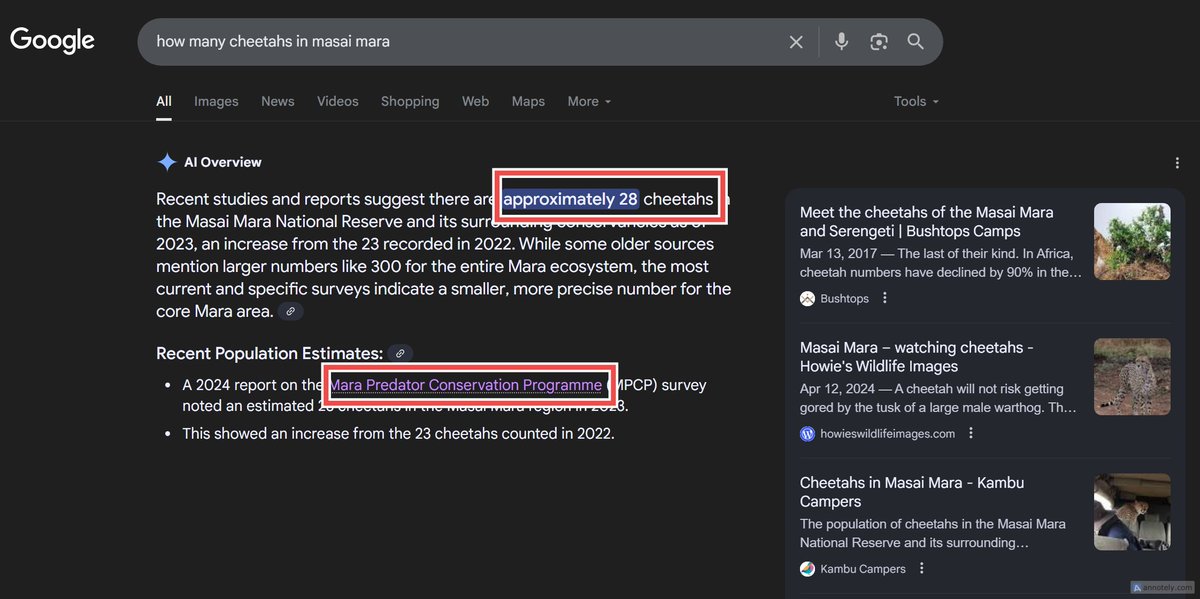Click the howieswildlifeimages.com favicon
The width and height of the screenshot is (1200, 599).
click(x=808, y=433)
